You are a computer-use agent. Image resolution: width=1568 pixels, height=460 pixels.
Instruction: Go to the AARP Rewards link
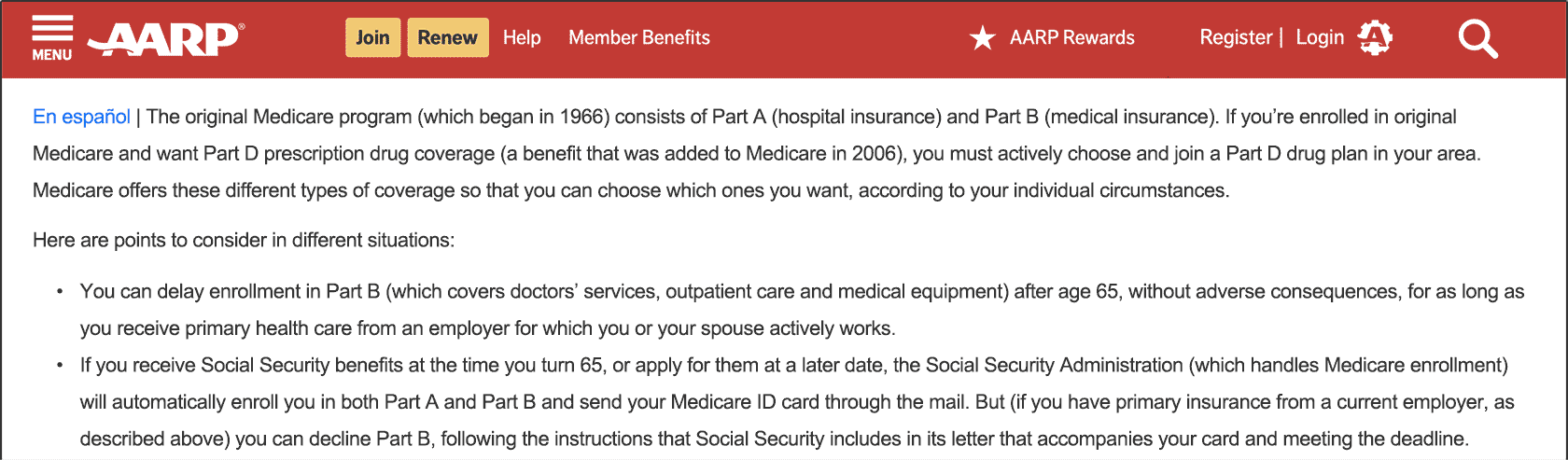(x=1071, y=37)
